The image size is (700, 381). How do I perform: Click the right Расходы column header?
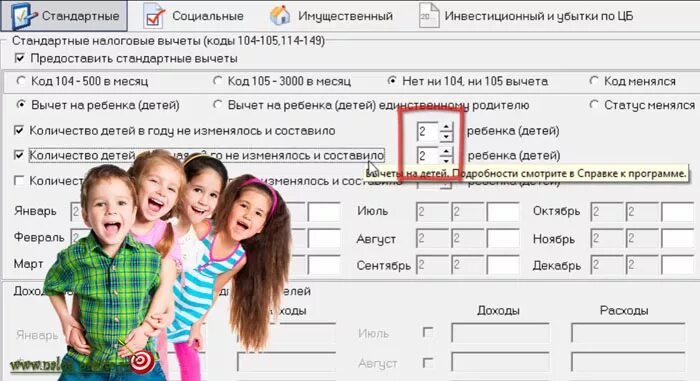click(x=624, y=310)
